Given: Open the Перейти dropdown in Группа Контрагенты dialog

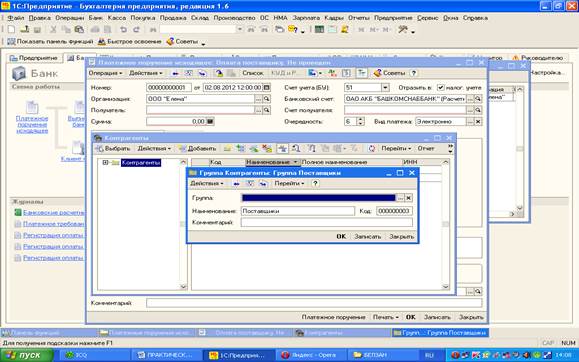Looking at the screenshot, I should [289, 184].
